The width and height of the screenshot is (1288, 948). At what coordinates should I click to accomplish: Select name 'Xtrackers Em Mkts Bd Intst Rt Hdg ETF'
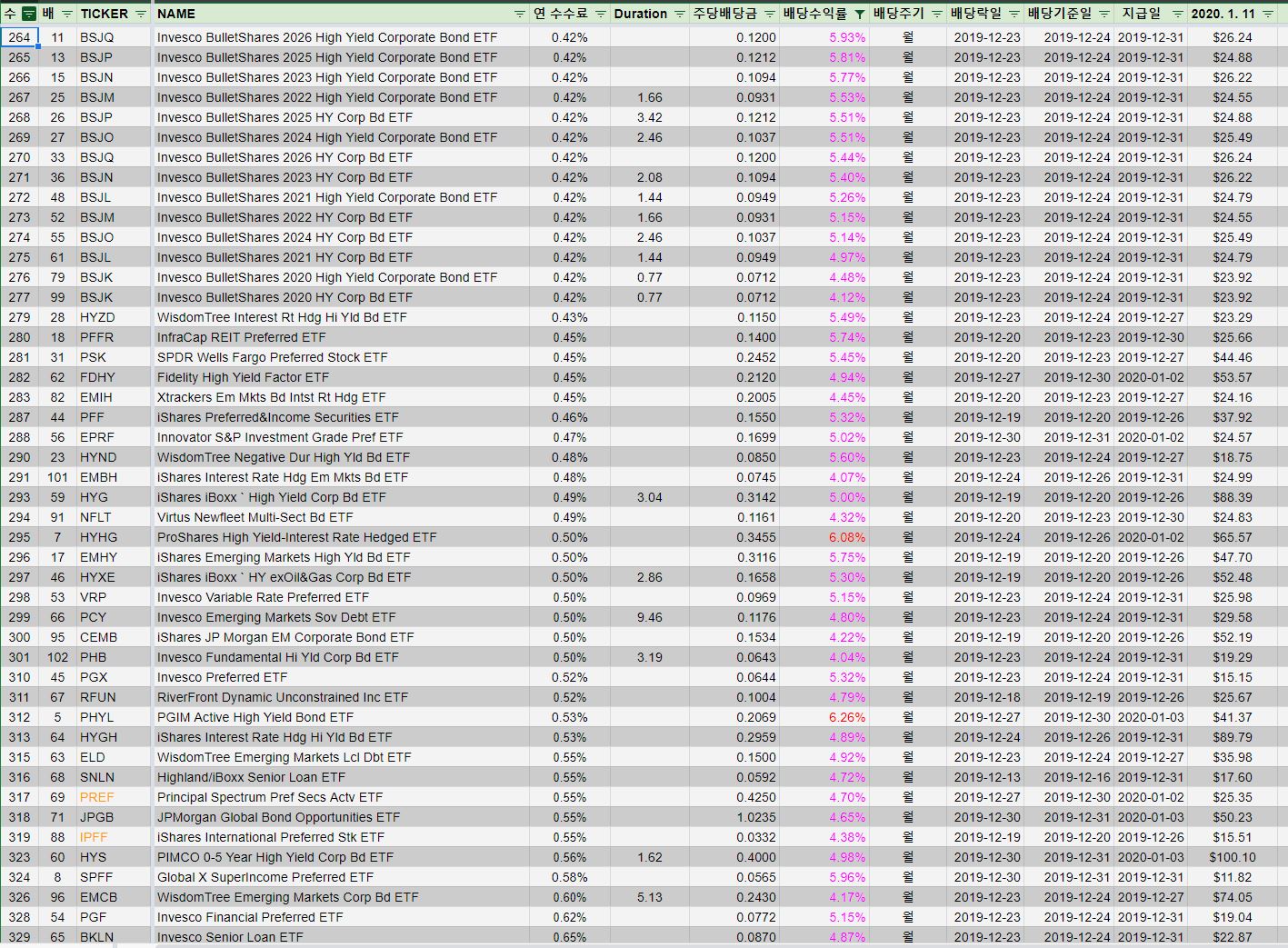(341, 397)
